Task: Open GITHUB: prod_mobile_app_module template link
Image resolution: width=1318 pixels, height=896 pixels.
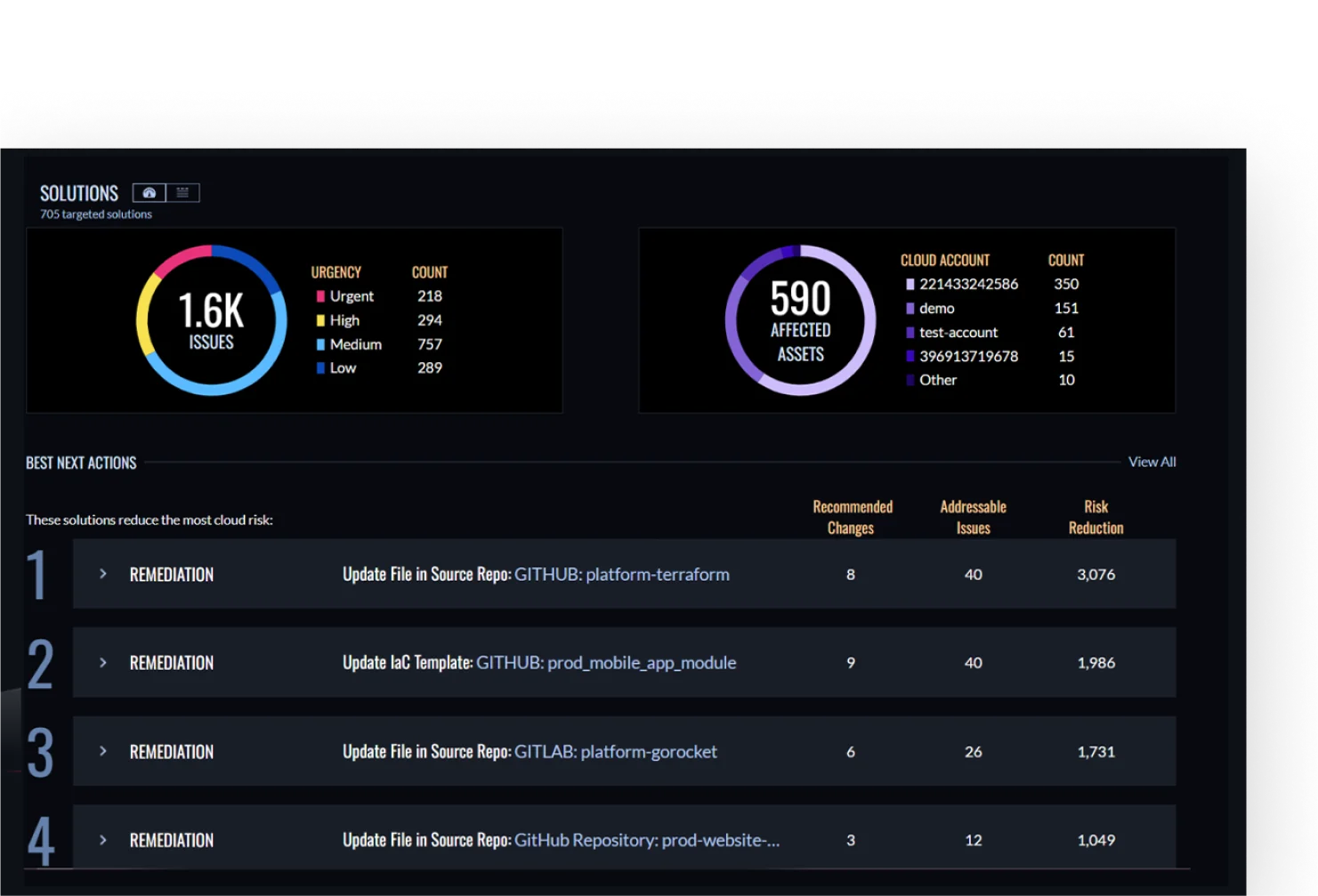Action: 606,663
